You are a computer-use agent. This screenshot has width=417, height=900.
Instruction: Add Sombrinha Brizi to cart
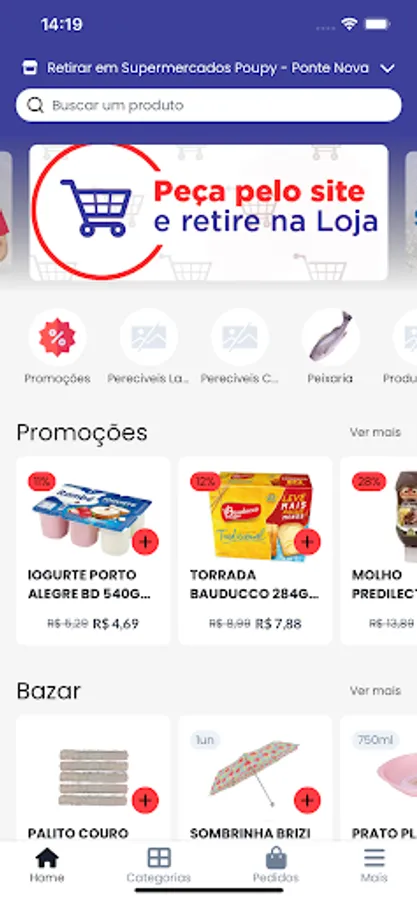[x=307, y=800]
